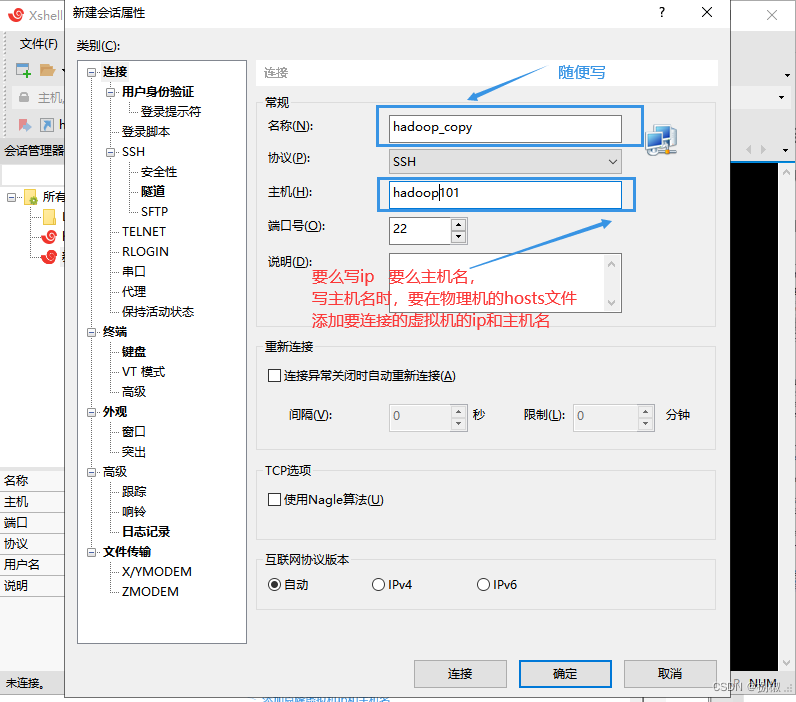Viewport: 796px width, 702px height.
Task: Click the 名称 input field with hadoop_copy
Action: pos(505,127)
